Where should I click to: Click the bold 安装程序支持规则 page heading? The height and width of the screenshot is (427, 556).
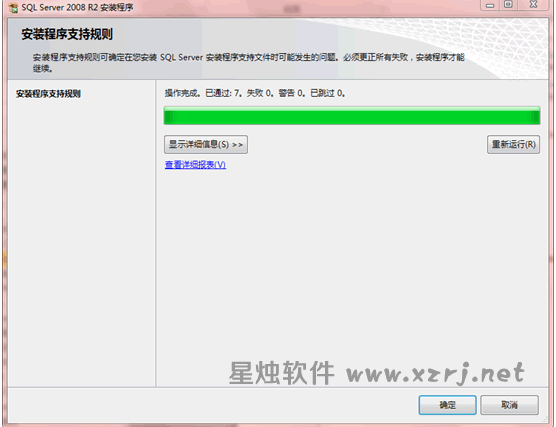coord(67,34)
